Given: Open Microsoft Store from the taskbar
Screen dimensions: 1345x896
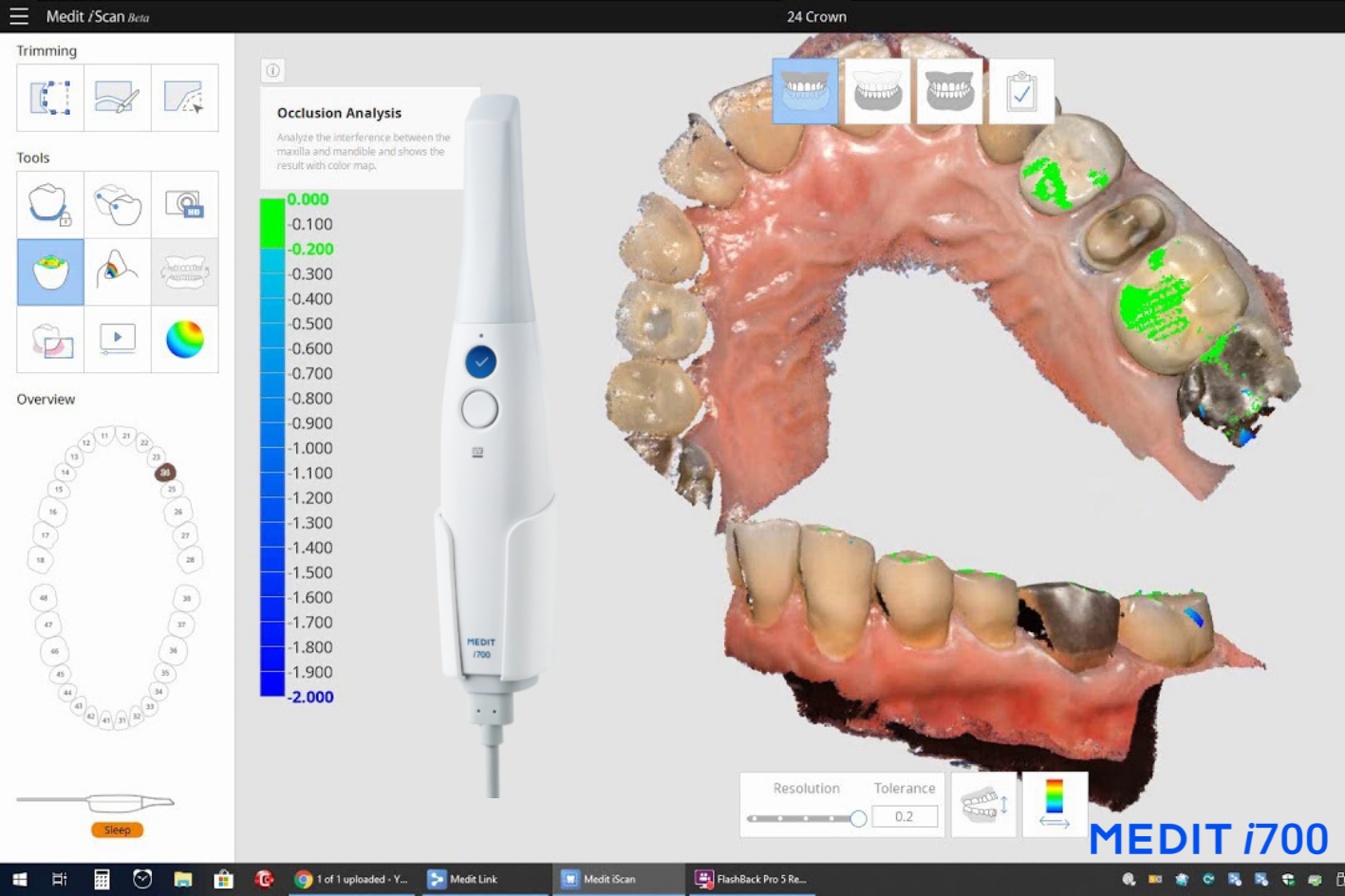Looking at the screenshot, I should tap(224, 880).
